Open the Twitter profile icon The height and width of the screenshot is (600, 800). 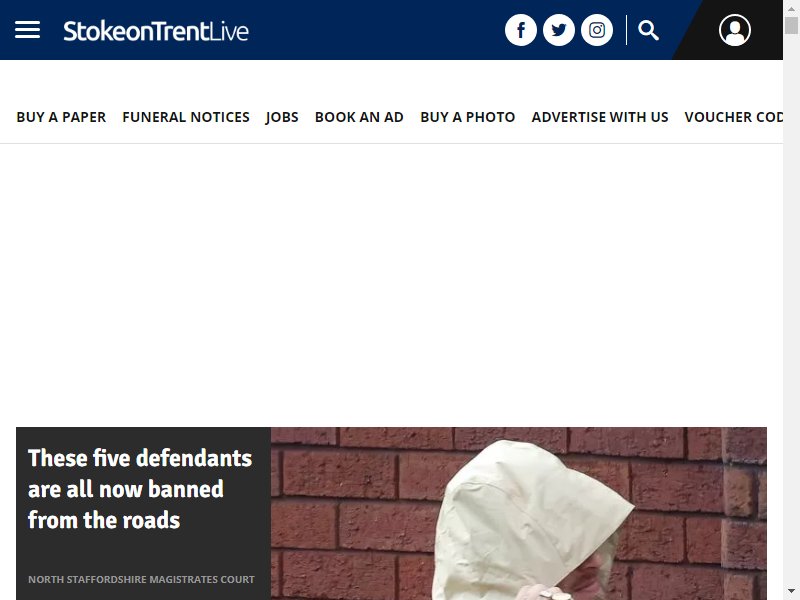pos(559,30)
